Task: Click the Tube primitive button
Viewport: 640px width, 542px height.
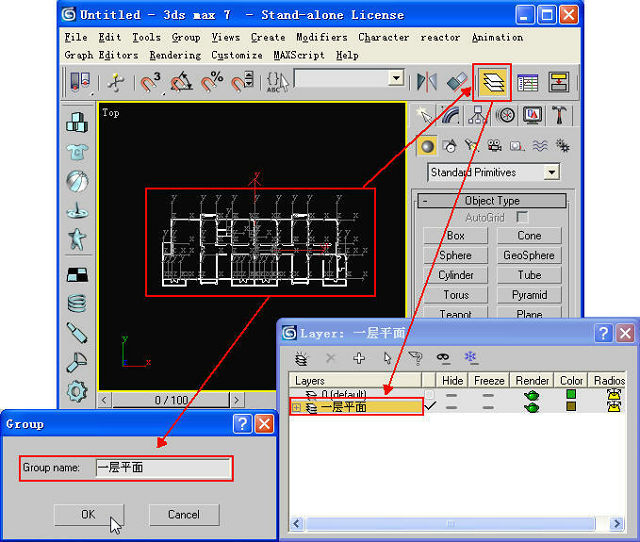Action: coord(529,275)
